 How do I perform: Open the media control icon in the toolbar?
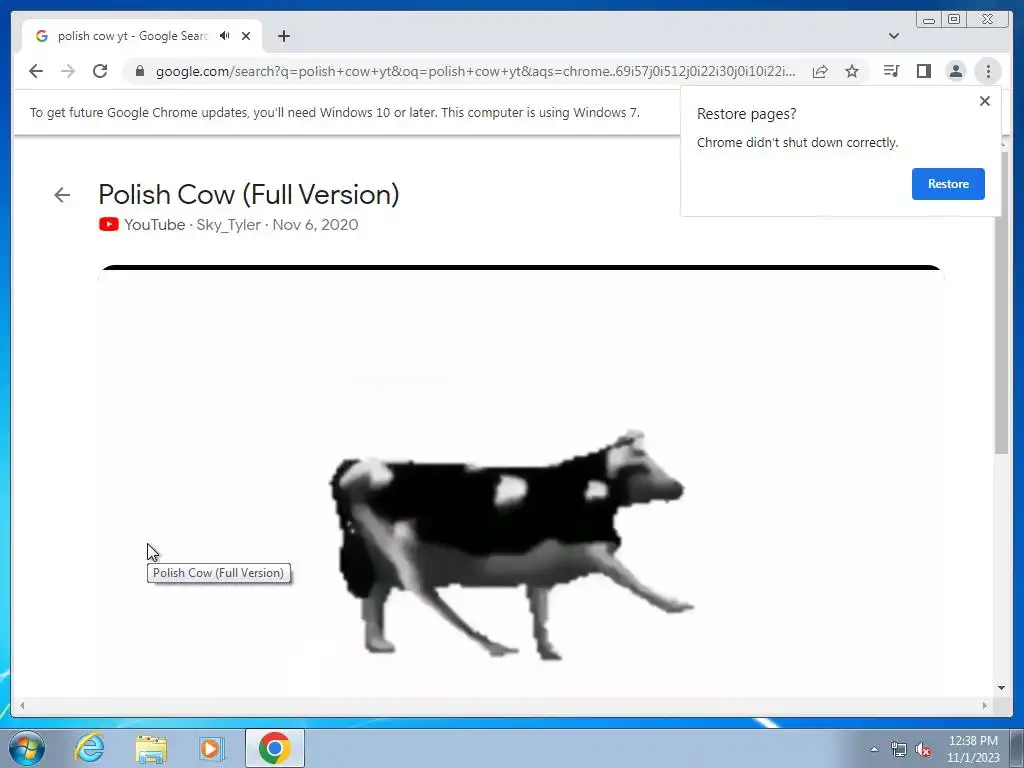(x=891, y=71)
